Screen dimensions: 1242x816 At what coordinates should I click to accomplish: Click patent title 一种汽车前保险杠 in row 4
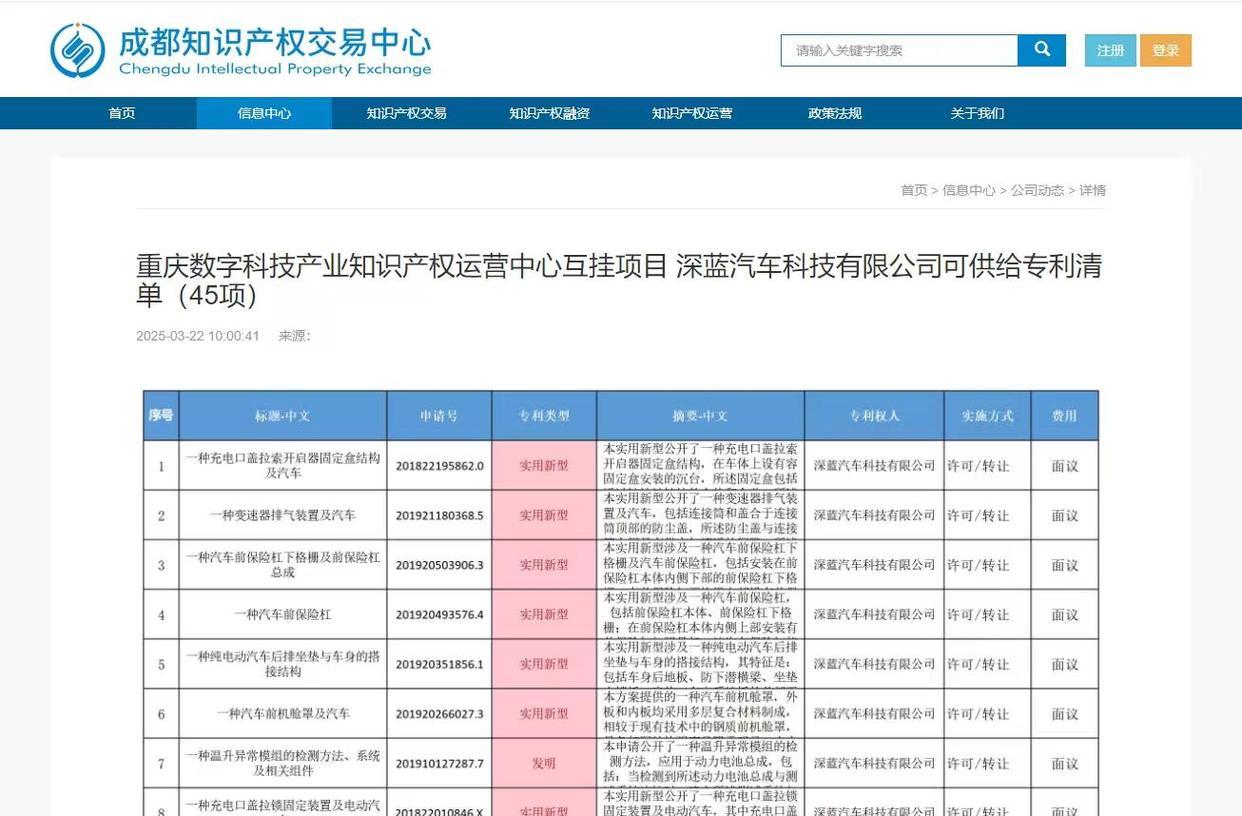(282, 613)
